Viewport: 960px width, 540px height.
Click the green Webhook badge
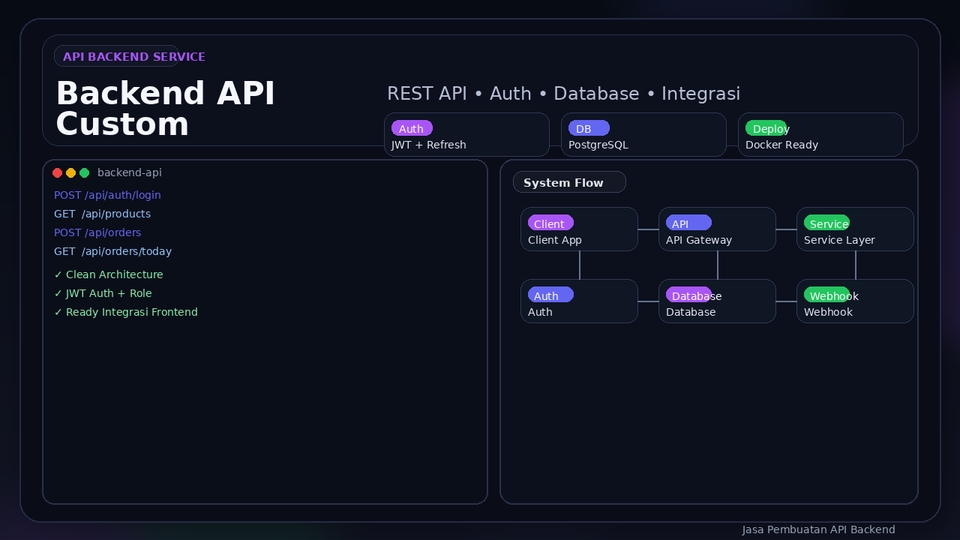(826, 295)
